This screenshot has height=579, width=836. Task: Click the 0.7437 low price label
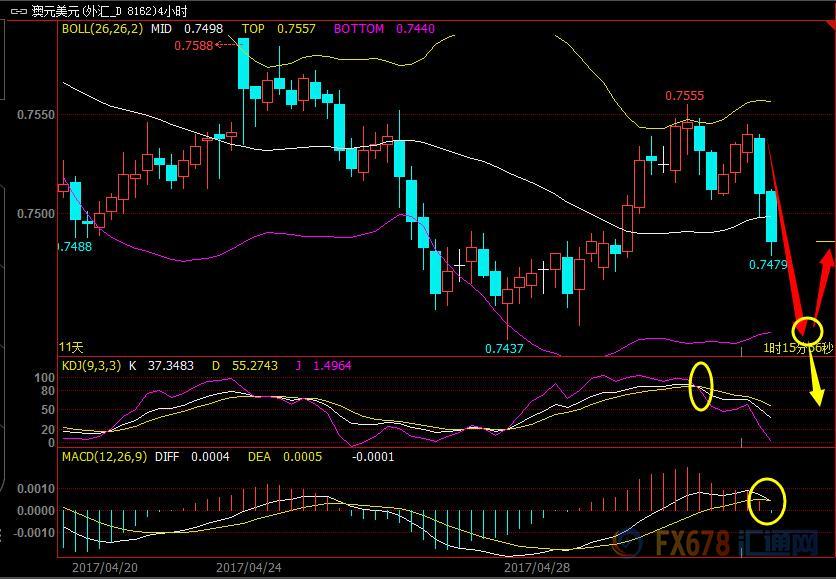pyautogui.click(x=504, y=348)
